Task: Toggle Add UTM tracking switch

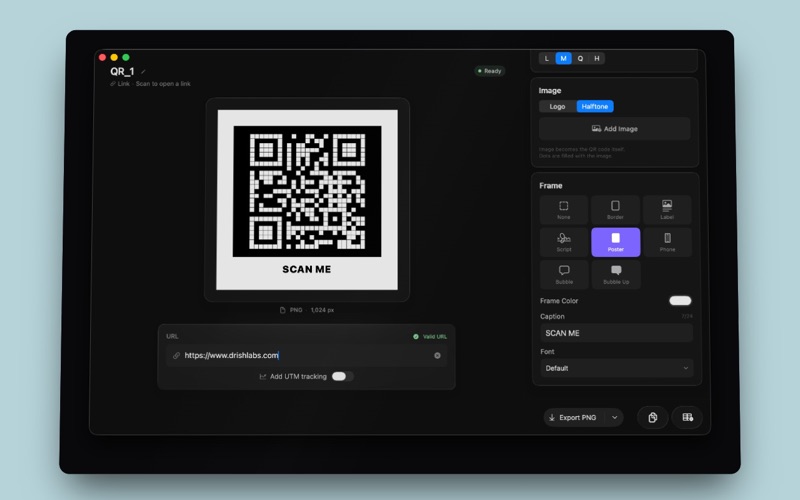Action: pos(342,377)
